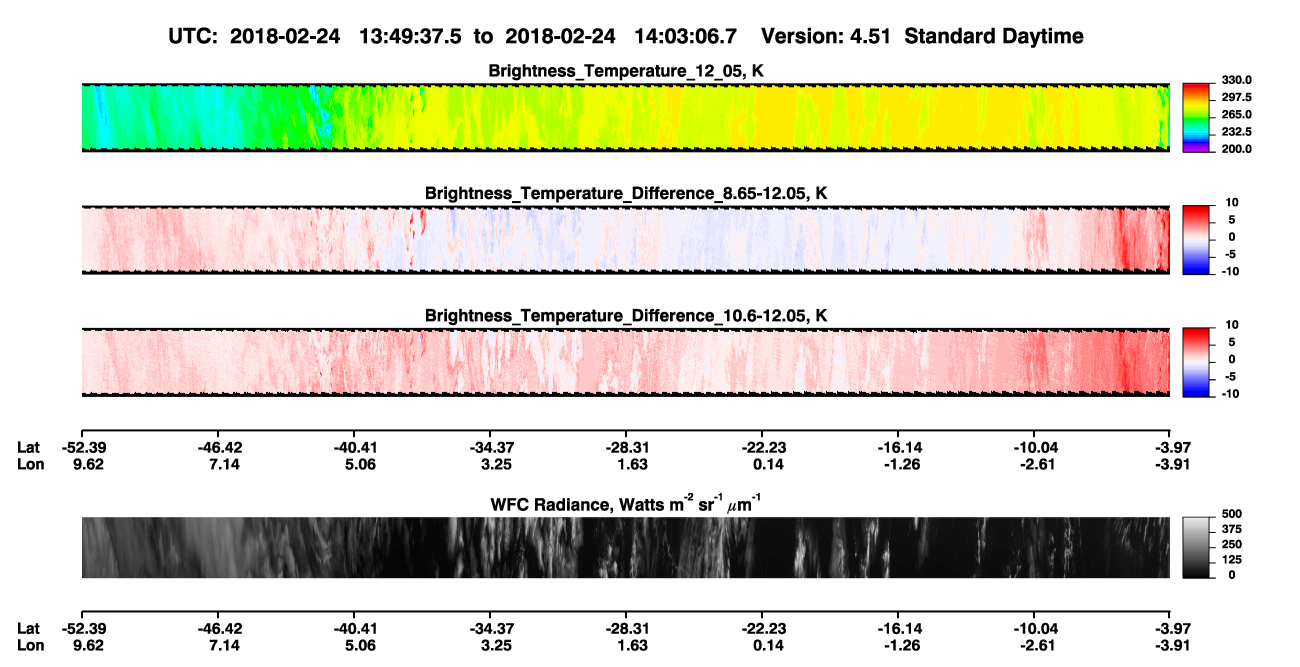Click the WFC Radiance plot title
Image resolution: width=1300 pixels, height=667 pixels.
pos(626,502)
